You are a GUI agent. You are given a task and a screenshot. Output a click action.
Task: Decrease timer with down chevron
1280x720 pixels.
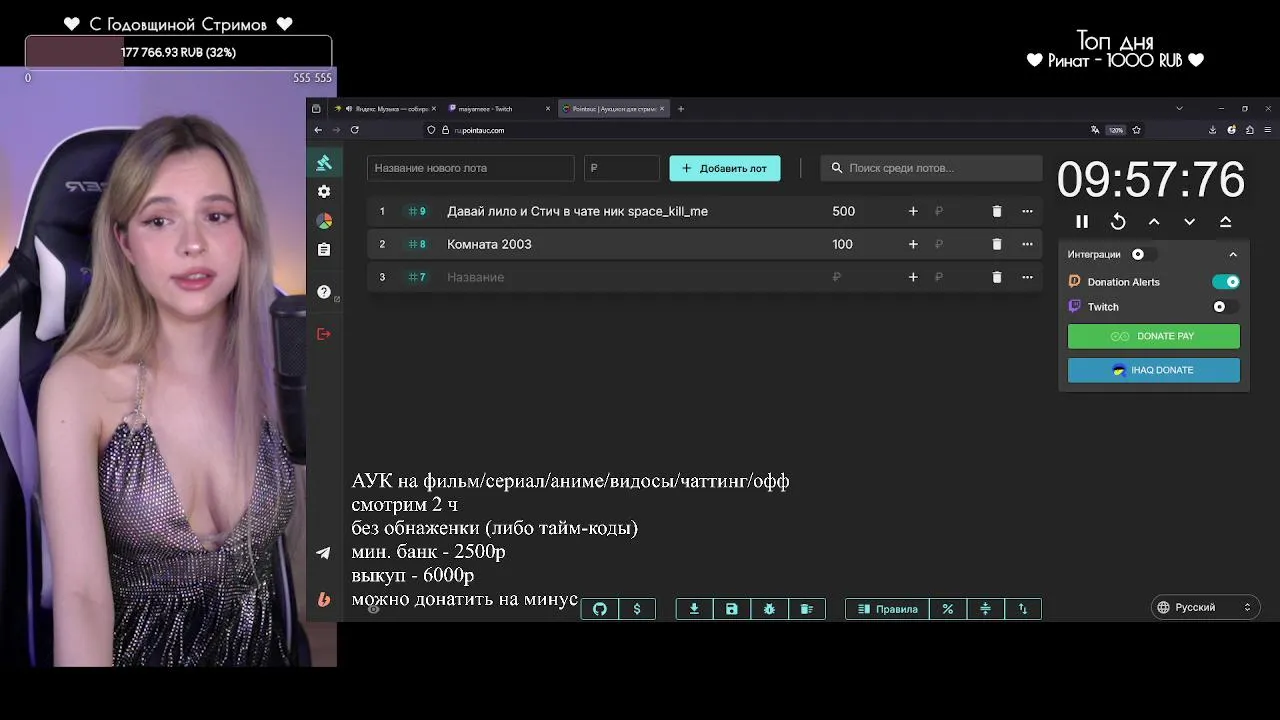(x=1190, y=222)
